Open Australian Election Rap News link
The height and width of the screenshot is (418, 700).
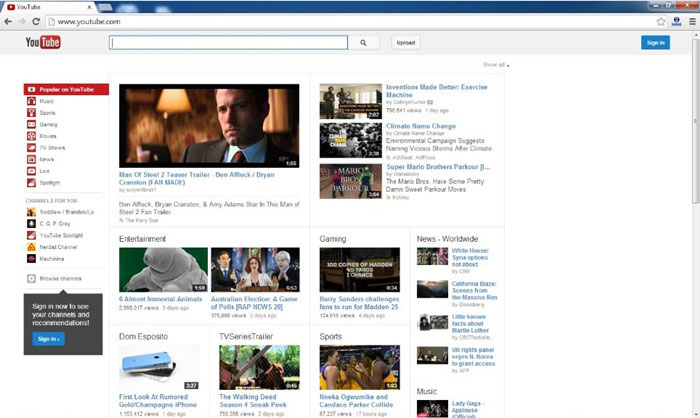pyautogui.click(x=254, y=303)
